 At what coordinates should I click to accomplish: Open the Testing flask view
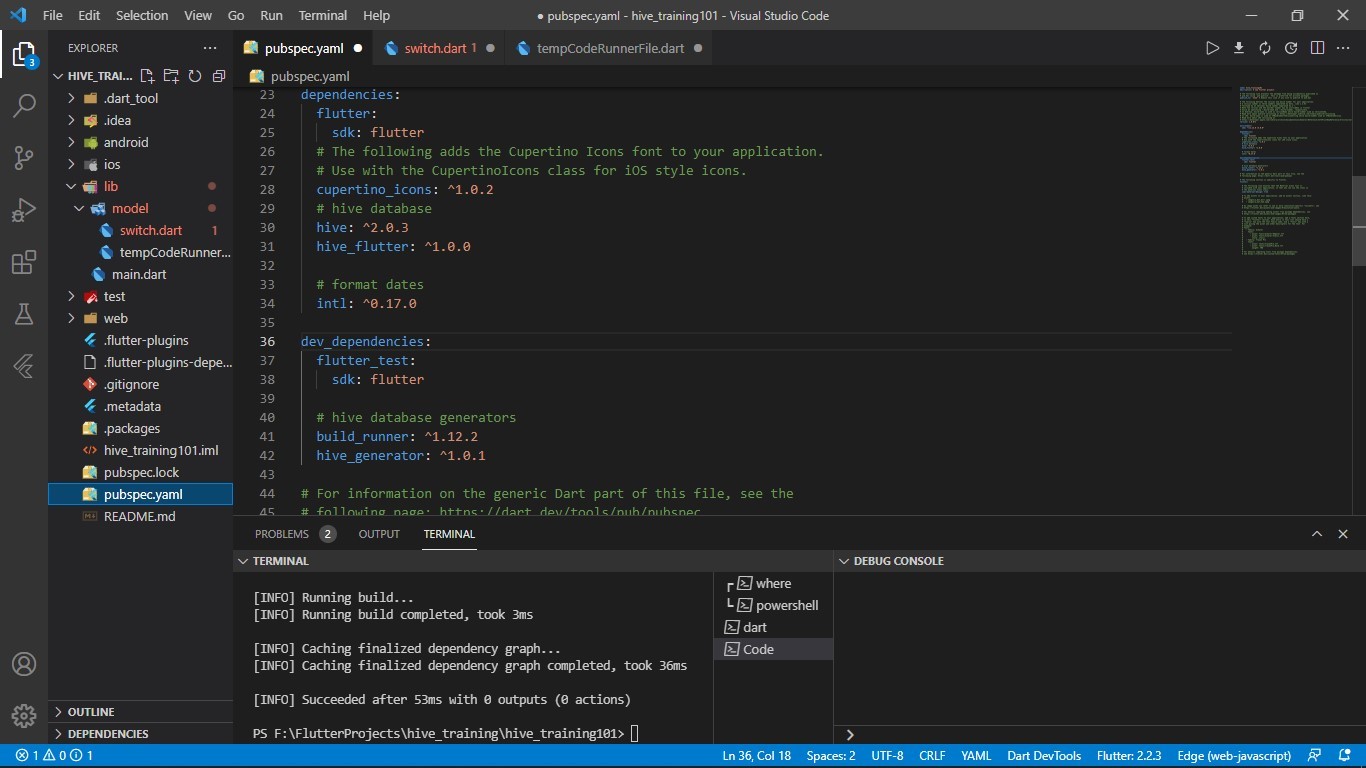24,314
